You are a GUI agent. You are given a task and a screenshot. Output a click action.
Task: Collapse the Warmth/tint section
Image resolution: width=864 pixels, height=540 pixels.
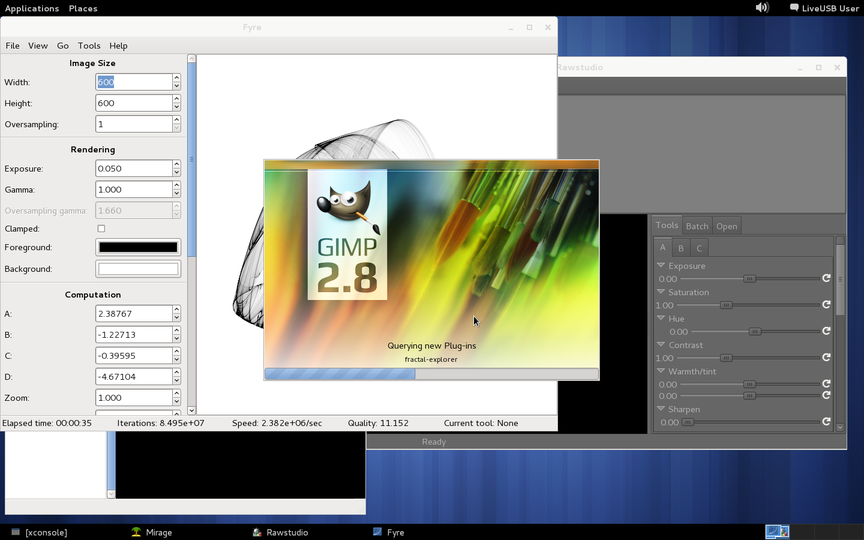click(x=661, y=371)
